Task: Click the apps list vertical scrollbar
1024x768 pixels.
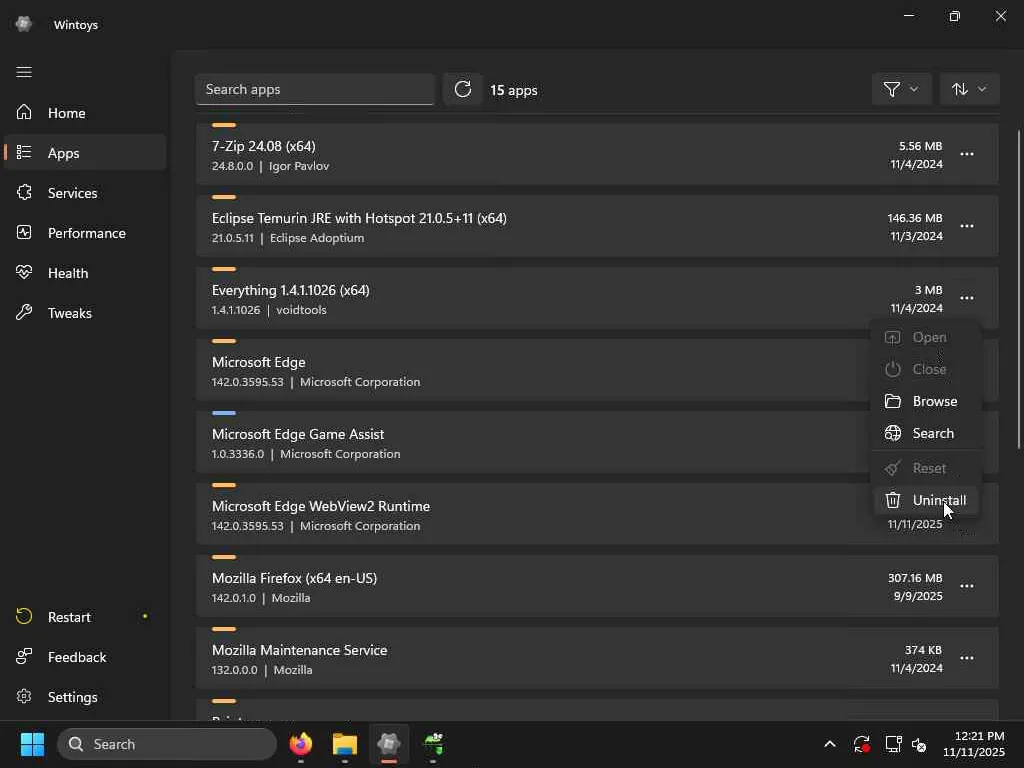Action: tap(1019, 289)
